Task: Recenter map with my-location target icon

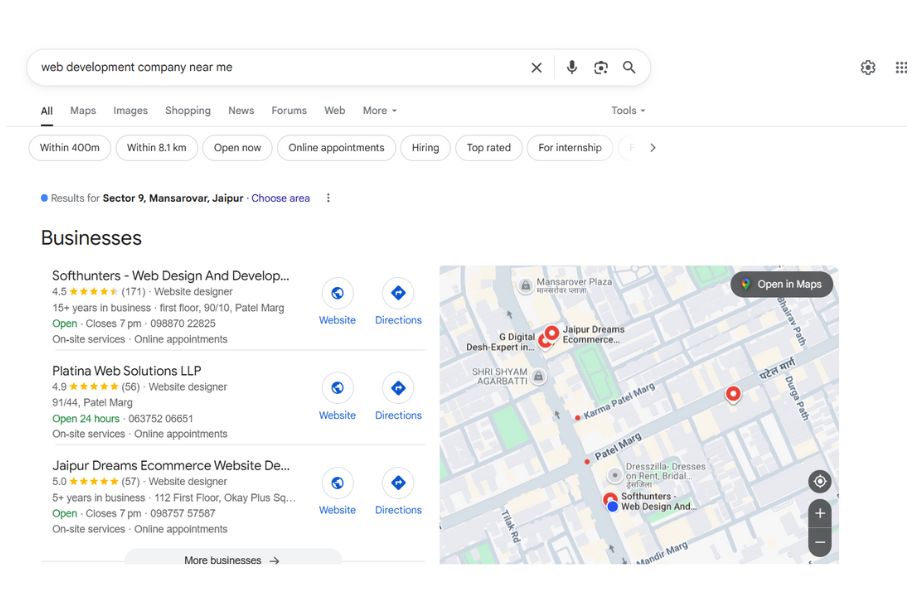Action: pos(820,481)
